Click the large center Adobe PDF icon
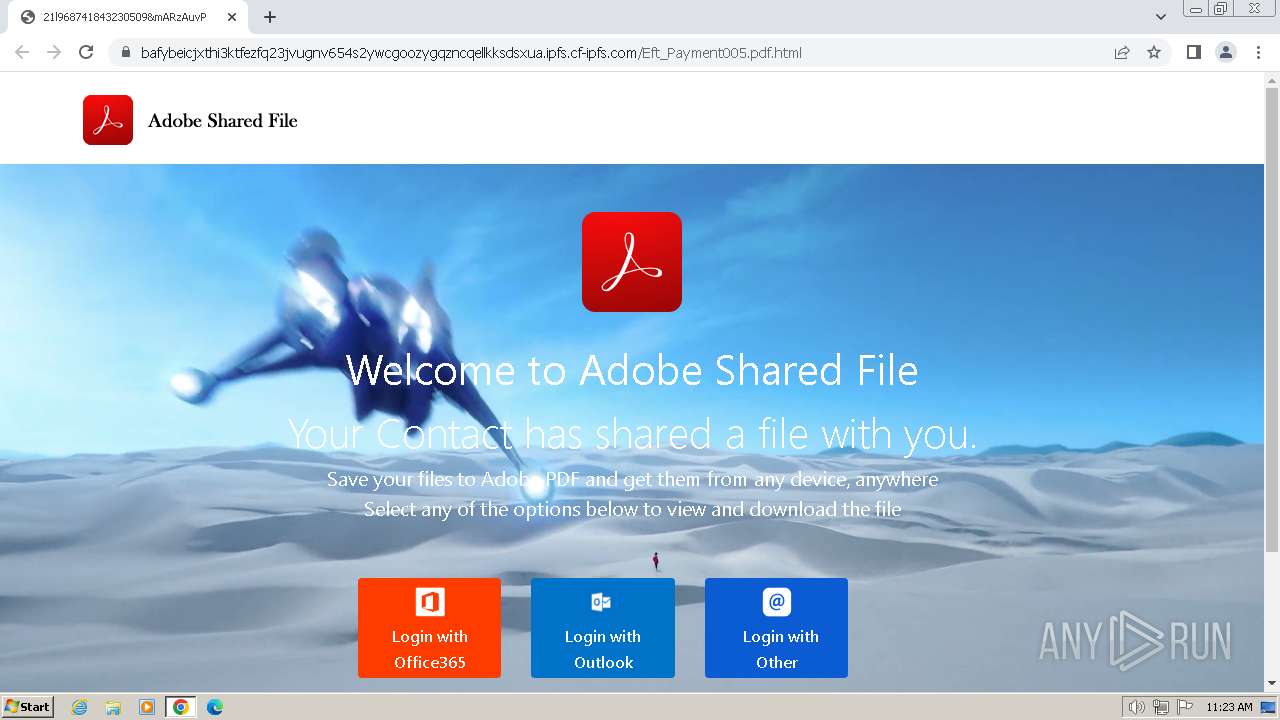The image size is (1280, 720). coord(632,262)
